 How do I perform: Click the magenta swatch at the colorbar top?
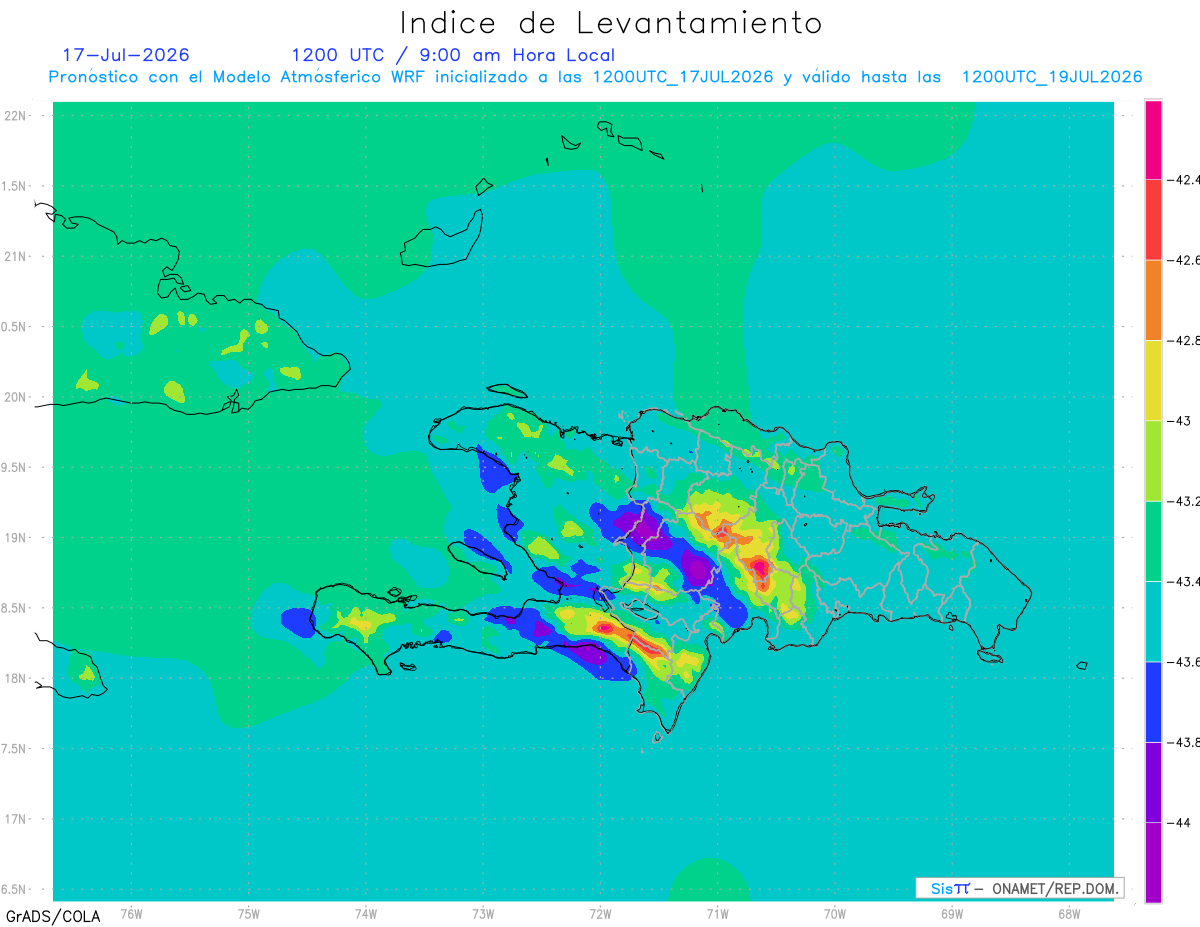point(1153,140)
